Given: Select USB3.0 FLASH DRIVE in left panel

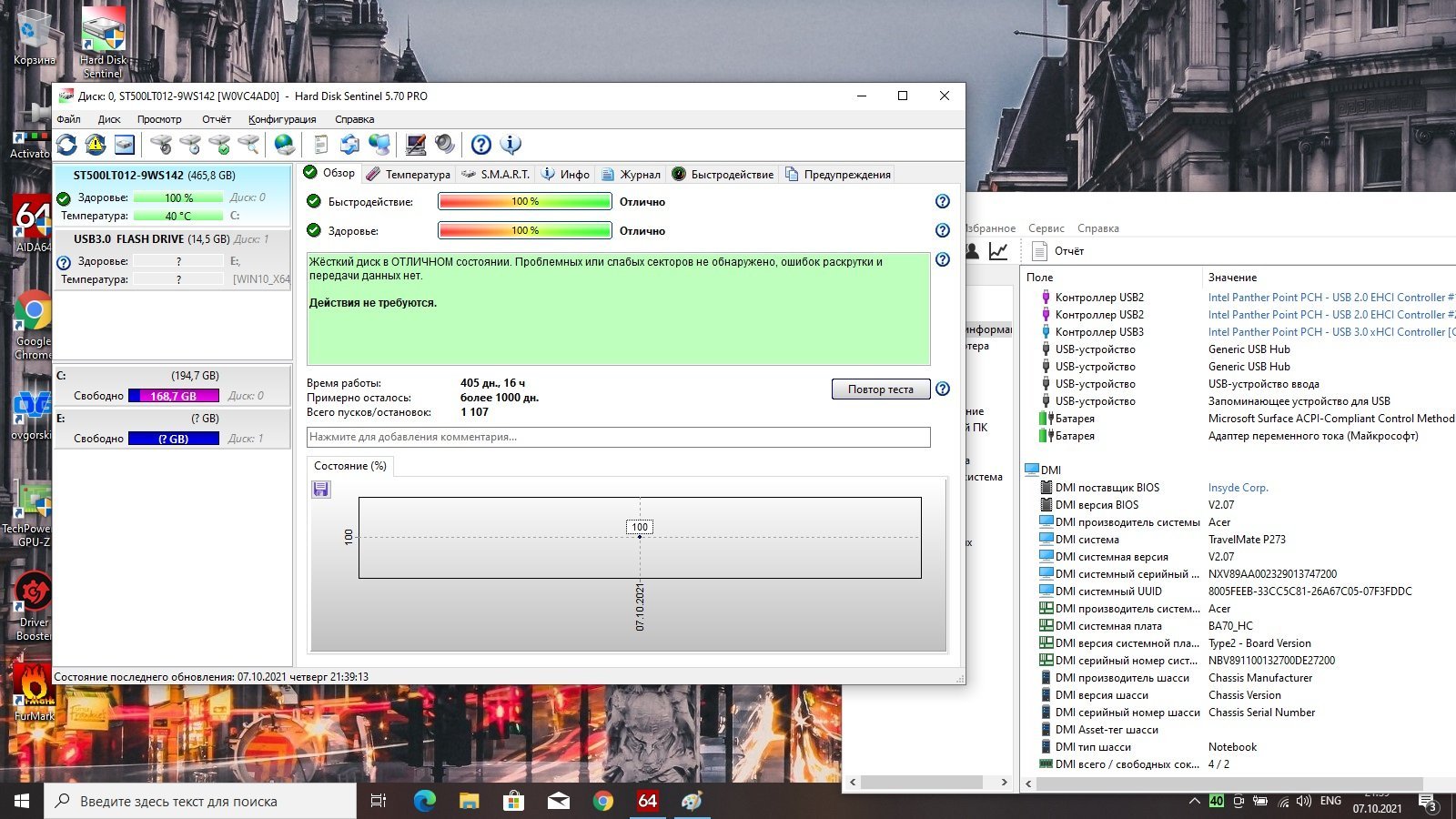Looking at the screenshot, I should [173, 258].
